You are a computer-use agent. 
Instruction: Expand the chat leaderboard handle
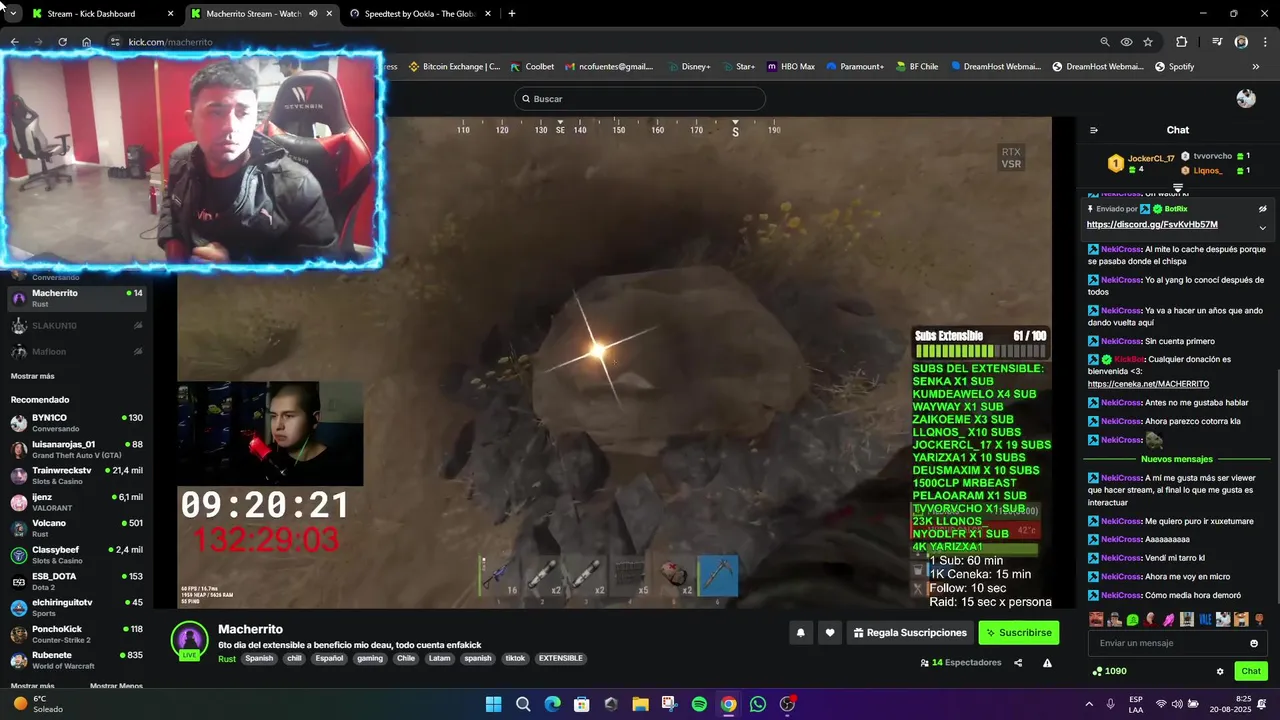pos(1178,188)
